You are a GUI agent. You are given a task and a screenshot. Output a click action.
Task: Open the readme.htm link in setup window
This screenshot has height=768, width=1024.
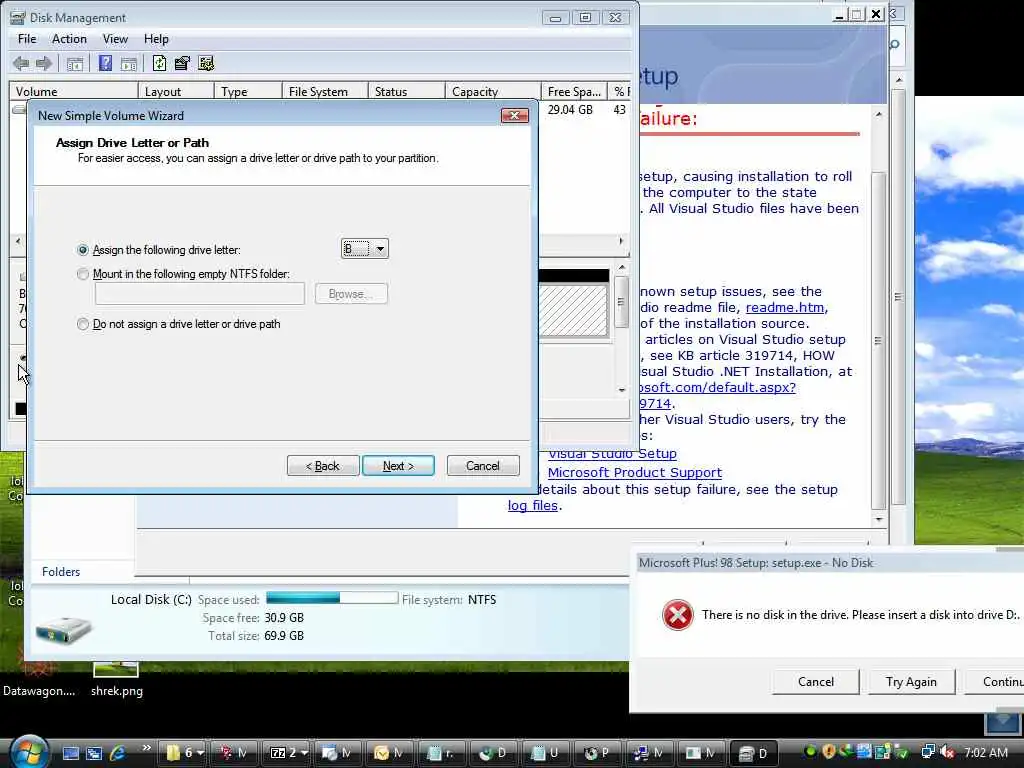786,308
